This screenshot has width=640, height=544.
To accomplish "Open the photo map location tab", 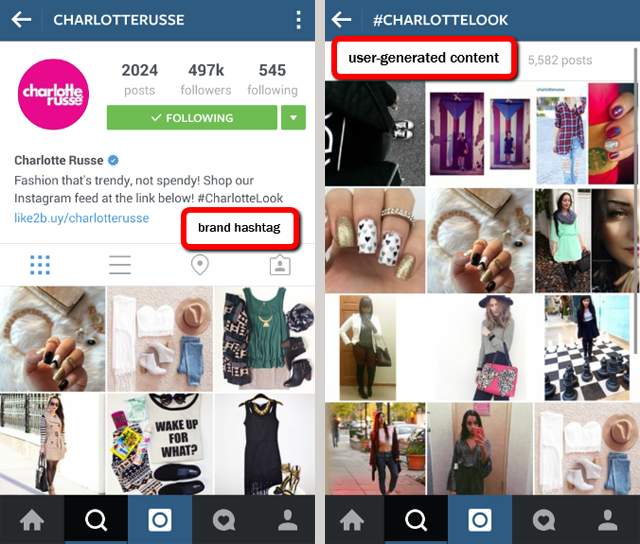I will [200, 265].
